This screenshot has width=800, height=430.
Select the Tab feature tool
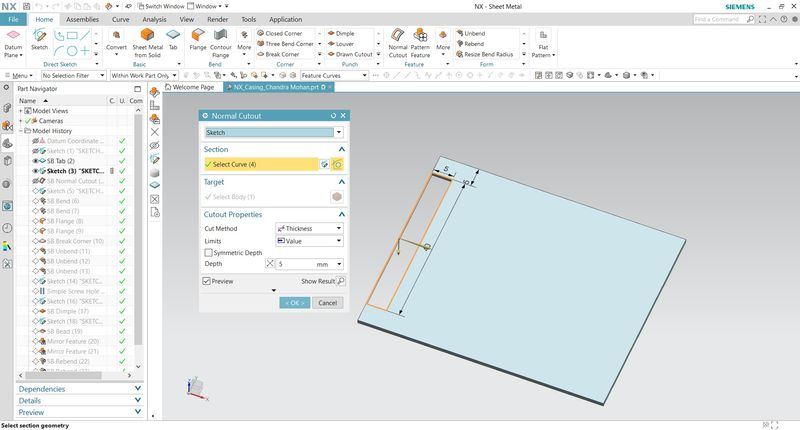pyautogui.click(x=173, y=40)
